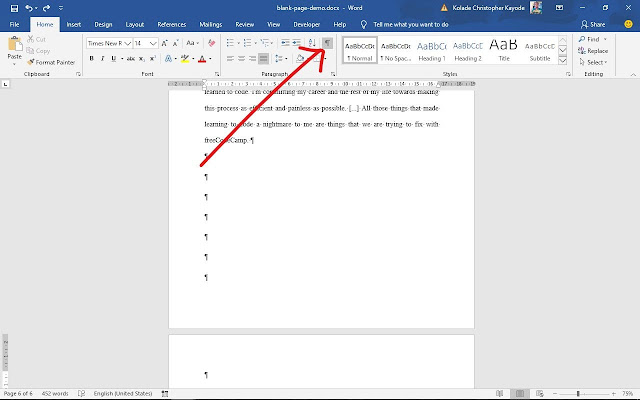The image size is (640, 400).
Task: Open the Paragraph settings dialog launcher
Action: pos(333,74)
